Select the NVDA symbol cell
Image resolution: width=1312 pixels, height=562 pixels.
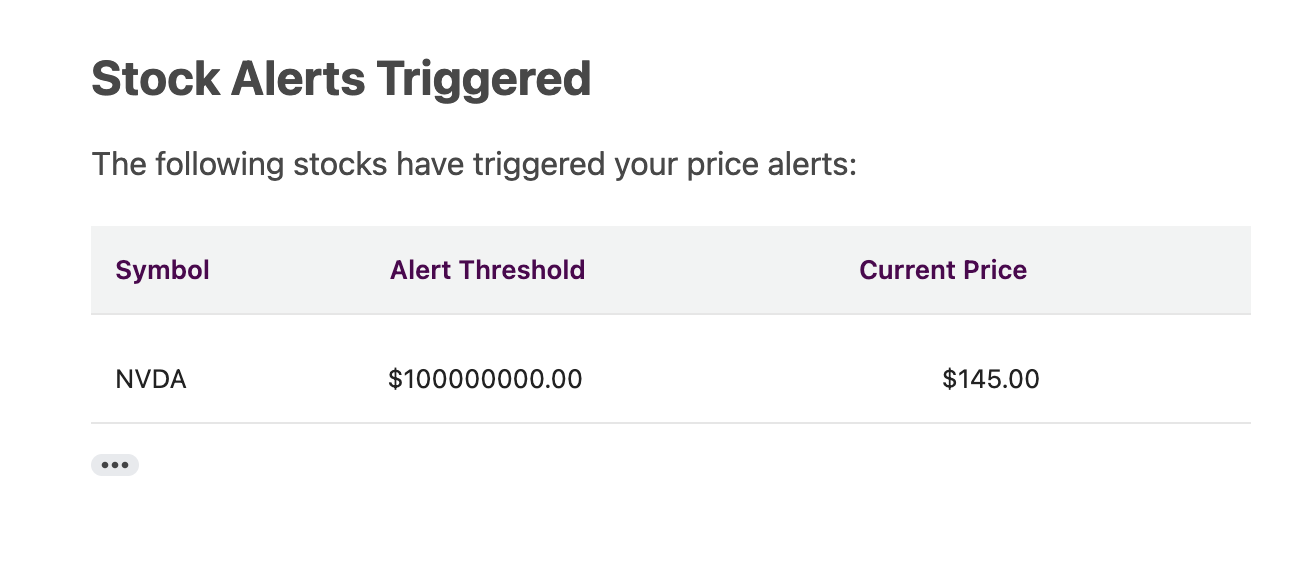[x=151, y=379]
